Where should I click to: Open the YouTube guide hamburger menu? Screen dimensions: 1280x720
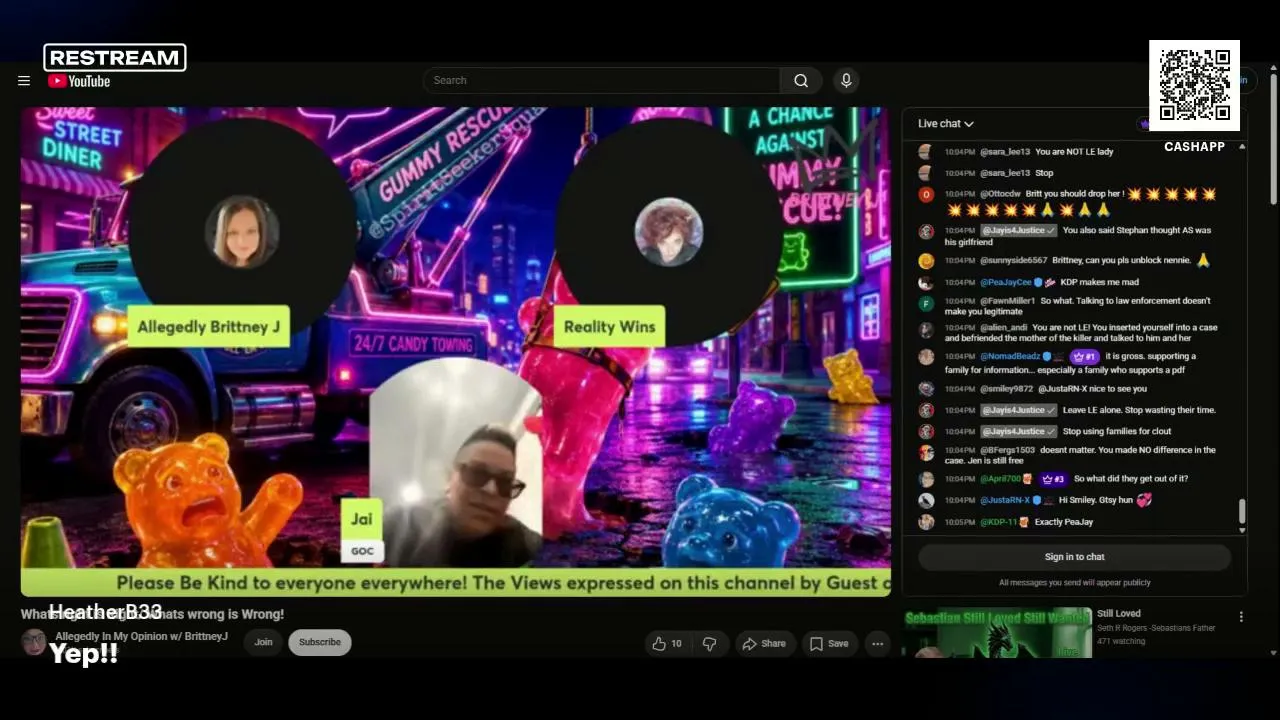click(24, 81)
